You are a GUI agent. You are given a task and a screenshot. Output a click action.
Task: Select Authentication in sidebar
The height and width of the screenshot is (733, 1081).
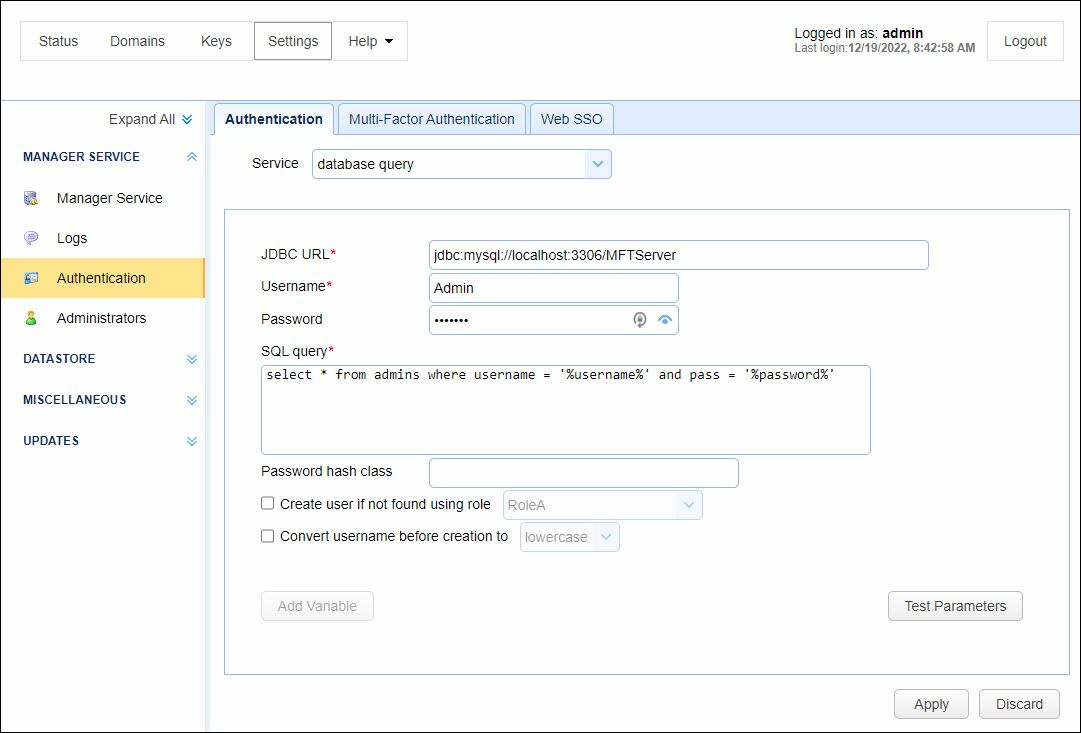click(x=103, y=278)
